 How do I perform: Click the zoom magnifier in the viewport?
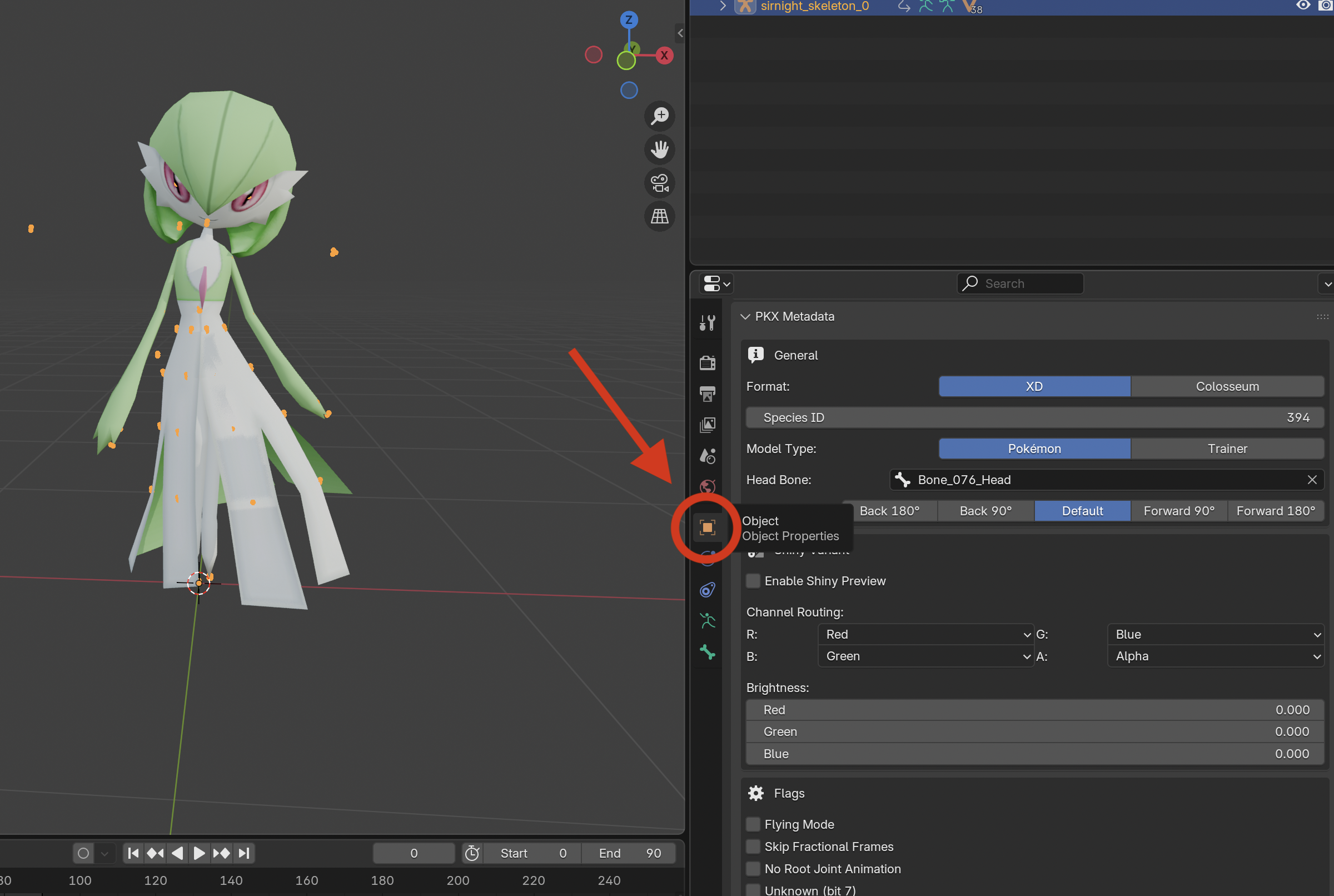(660, 116)
